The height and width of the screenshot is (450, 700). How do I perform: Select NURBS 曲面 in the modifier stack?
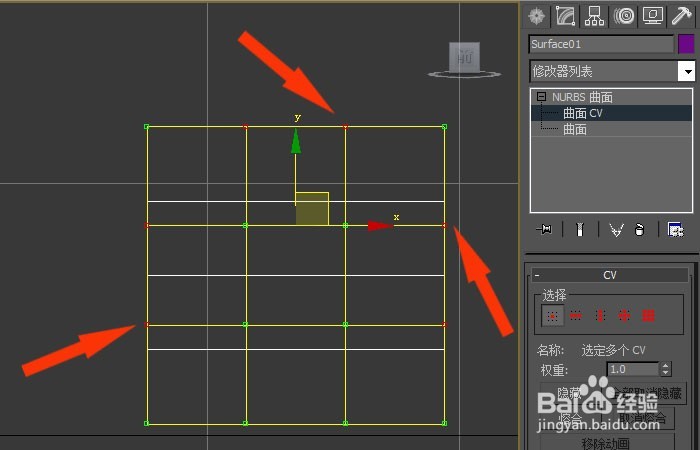582,97
